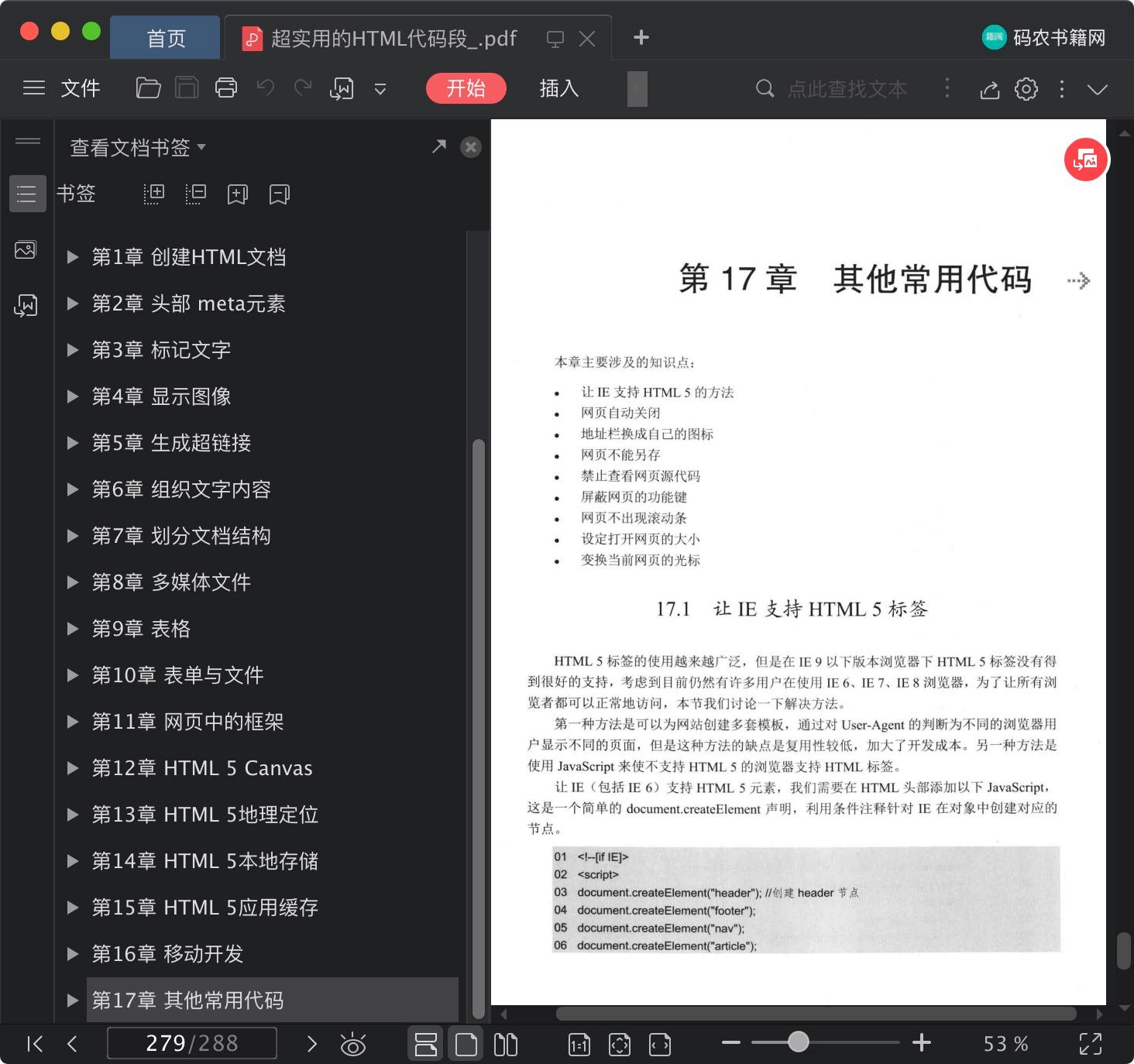Click the page number field 279
Screen dimensions: 1134x1064
[192, 1043]
